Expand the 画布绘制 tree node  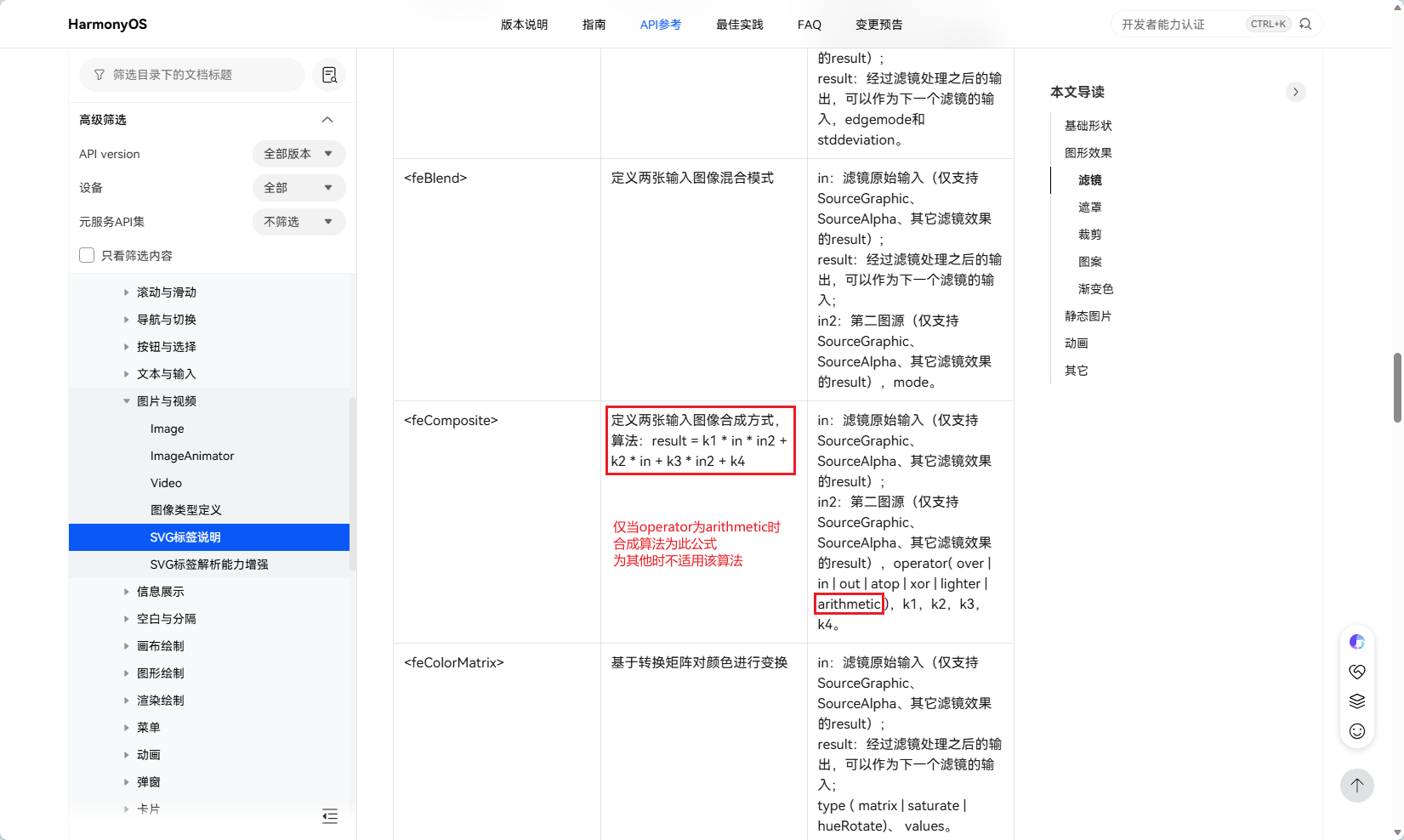coord(126,646)
